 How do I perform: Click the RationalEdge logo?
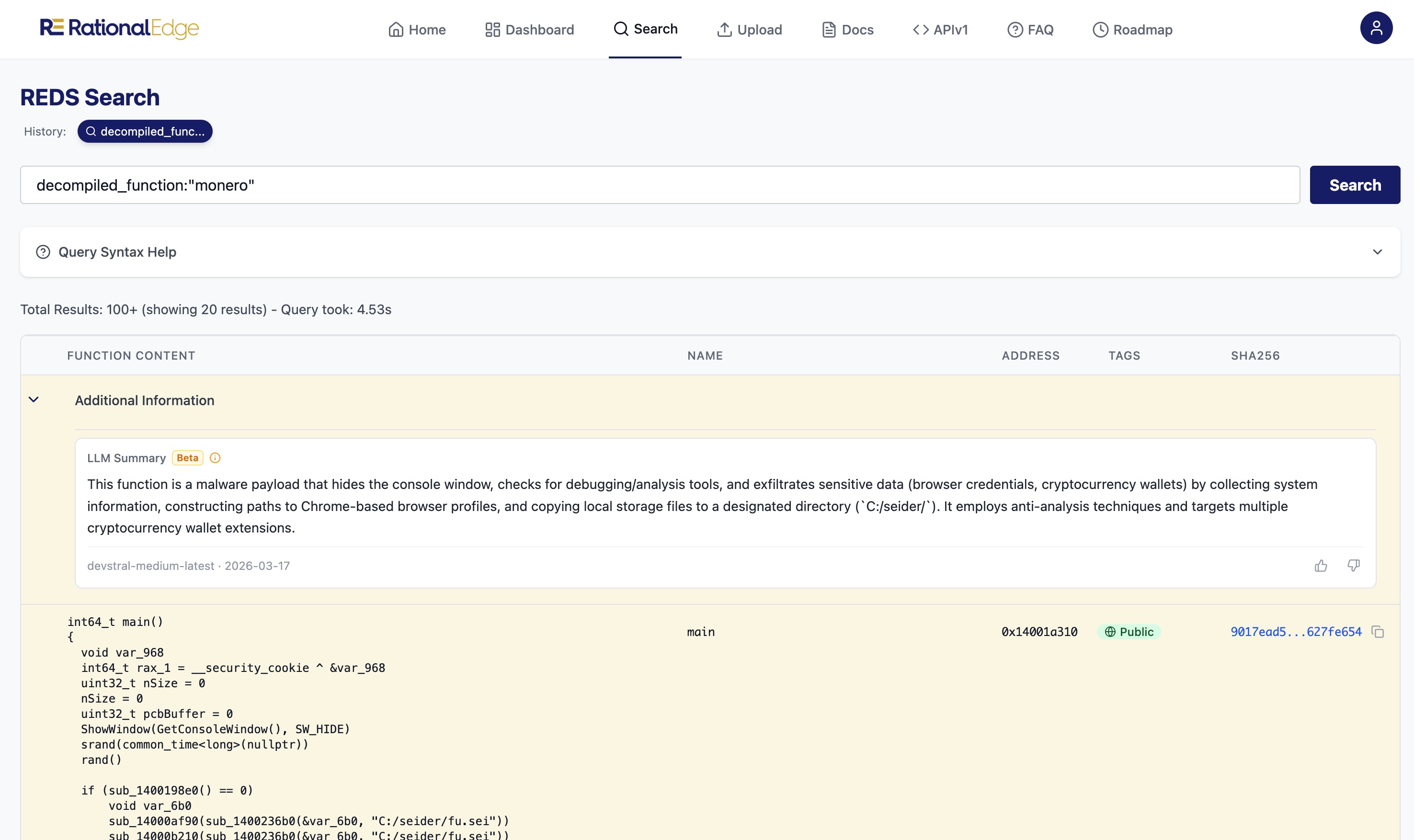[119, 28]
